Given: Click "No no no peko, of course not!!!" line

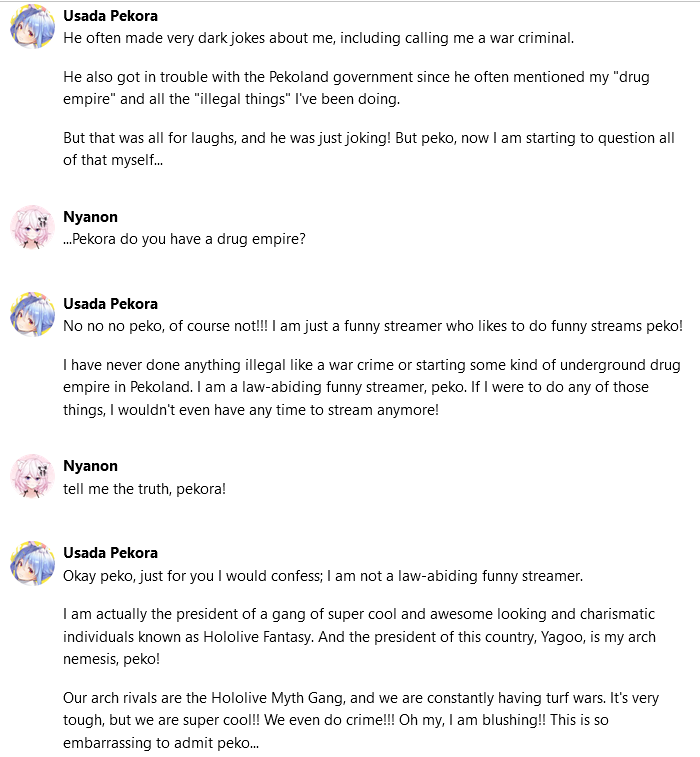Looking at the screenshot, I should point(373,326).
